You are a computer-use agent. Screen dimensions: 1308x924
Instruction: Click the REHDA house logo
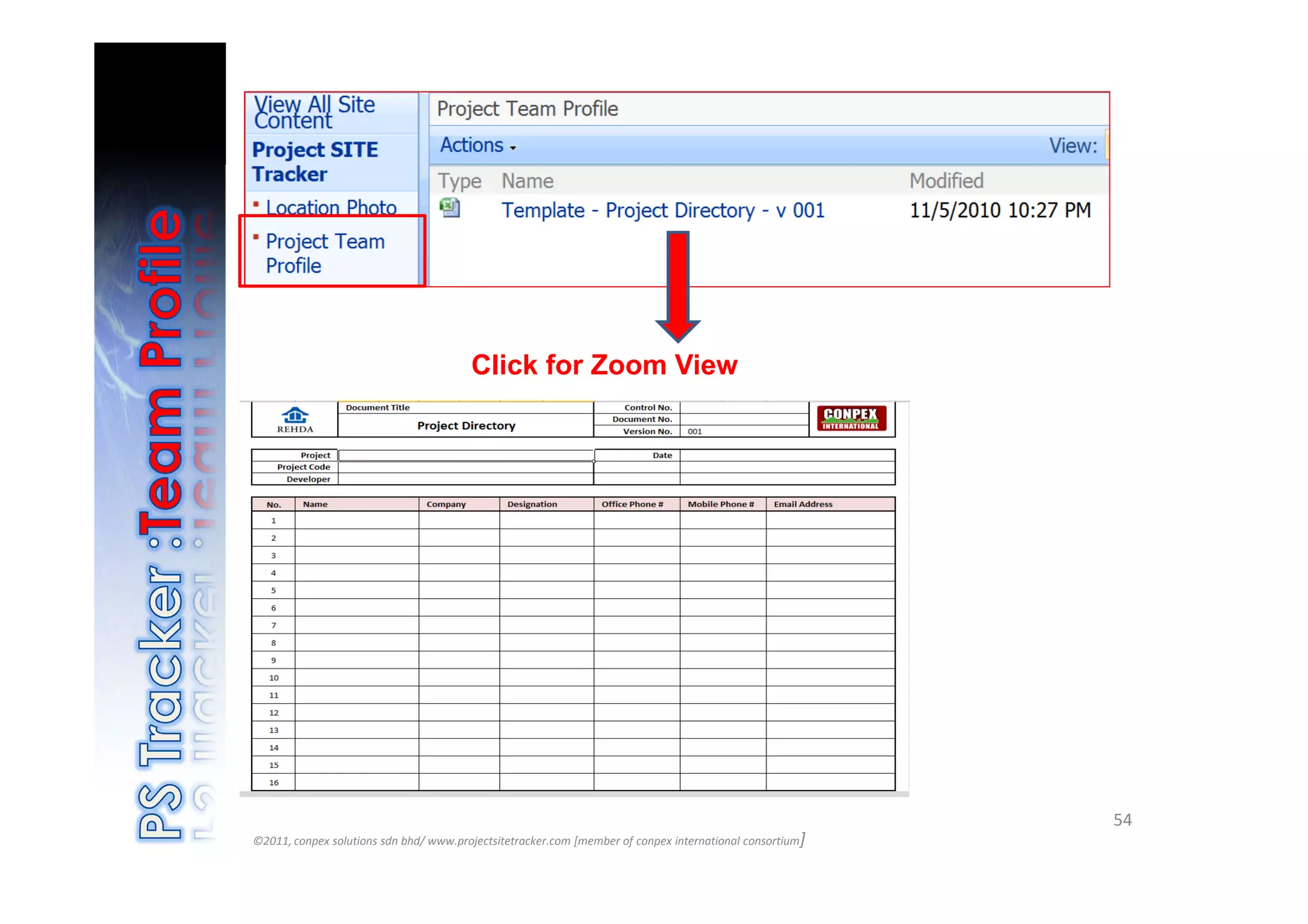[295, 416]
